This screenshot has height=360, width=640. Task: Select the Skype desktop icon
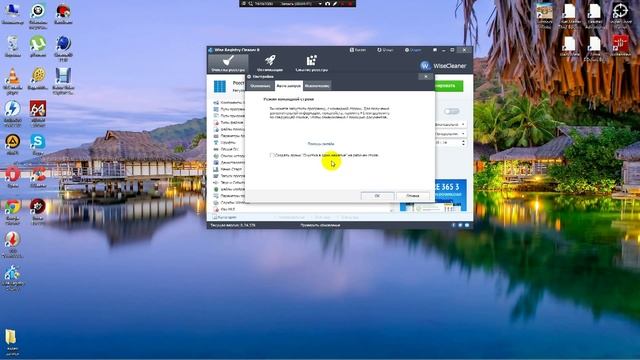click(38, 144)
